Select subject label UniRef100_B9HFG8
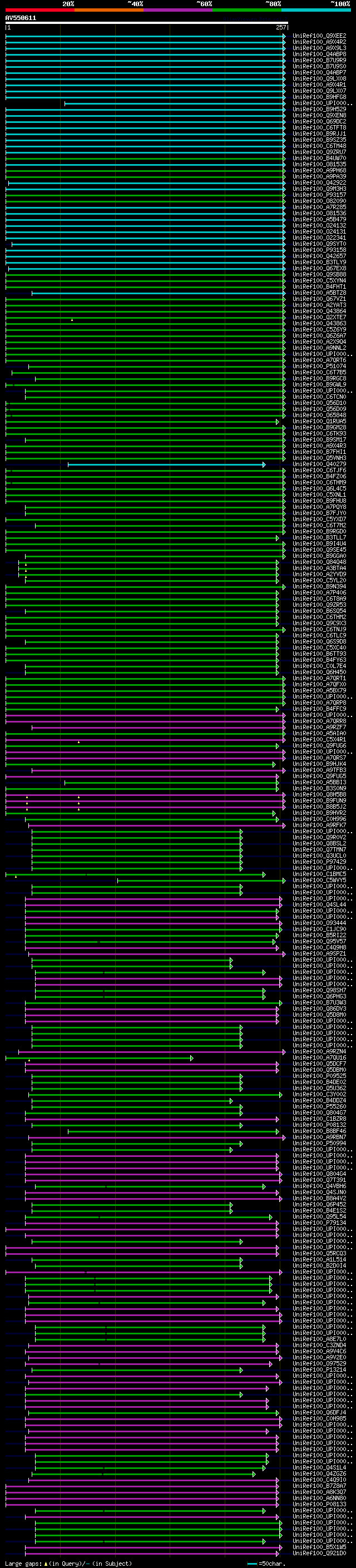Screen dimensions: 356x1568 [319, 97]
